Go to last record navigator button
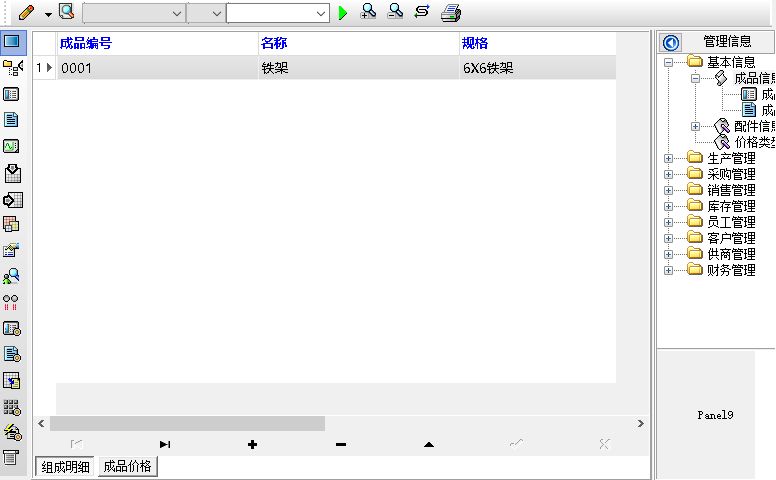 point(165,444)
